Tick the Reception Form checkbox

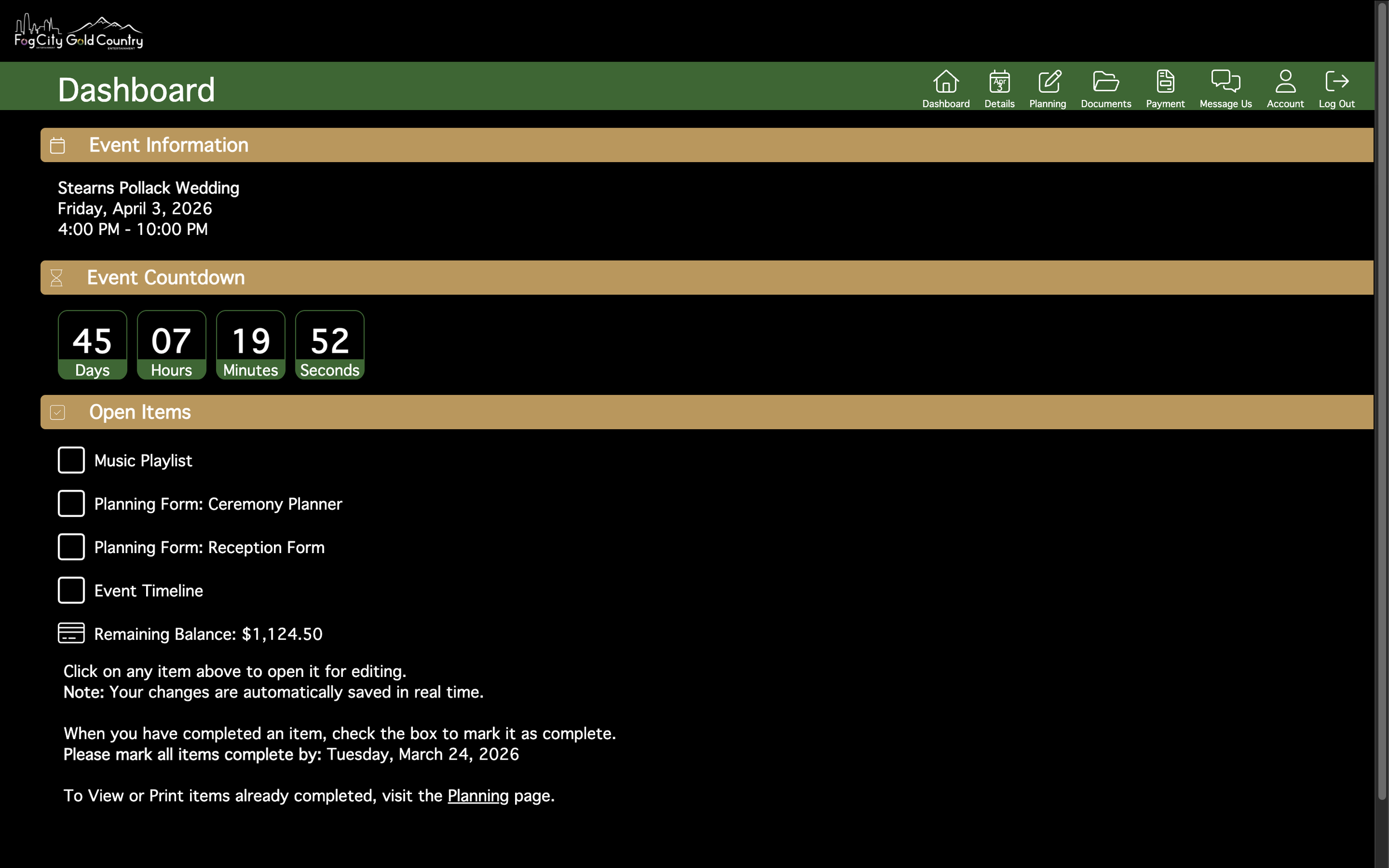[x=71, y=546]
